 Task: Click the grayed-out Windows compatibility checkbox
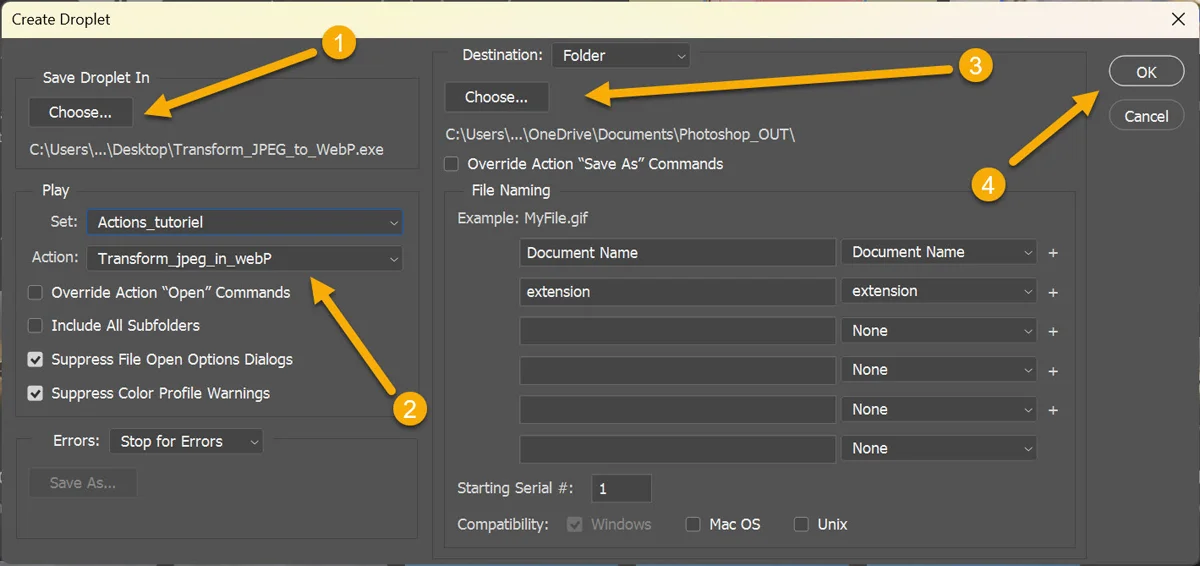coord(575,524)
